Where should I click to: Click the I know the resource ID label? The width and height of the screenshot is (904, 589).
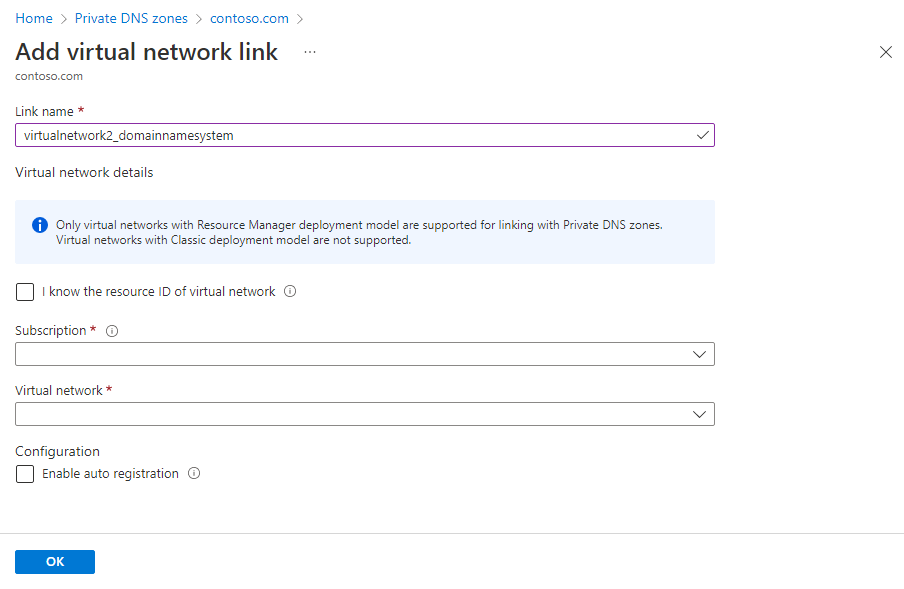[x=158, y=292]
